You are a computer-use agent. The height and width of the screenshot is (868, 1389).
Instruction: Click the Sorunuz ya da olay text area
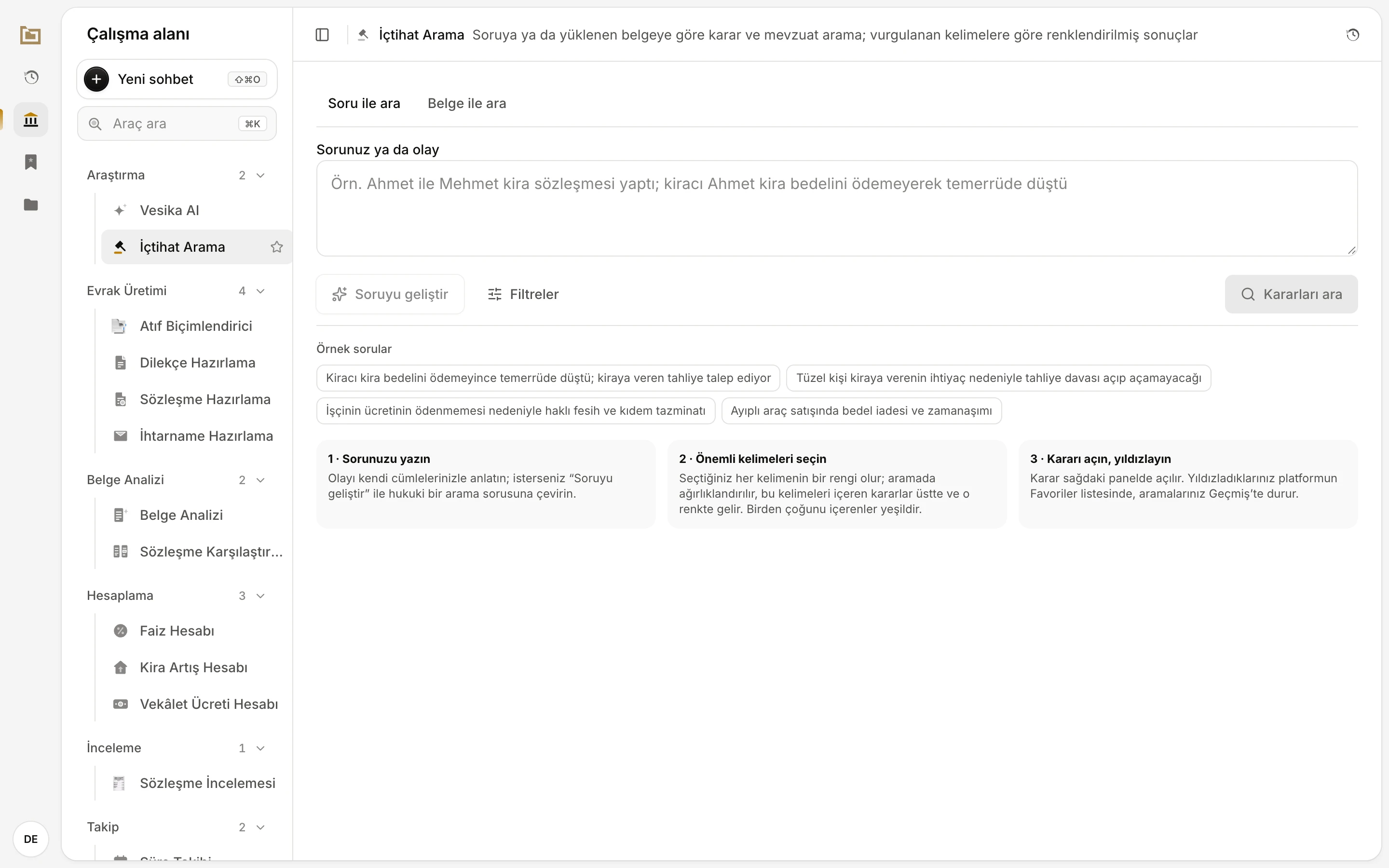pyautogui.click(x=837, y=208)
